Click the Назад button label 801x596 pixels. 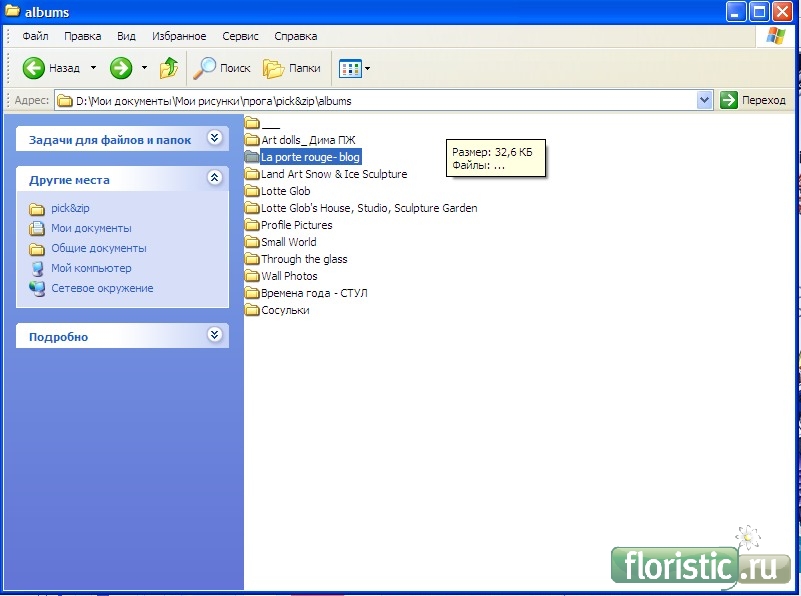[64, 68]
